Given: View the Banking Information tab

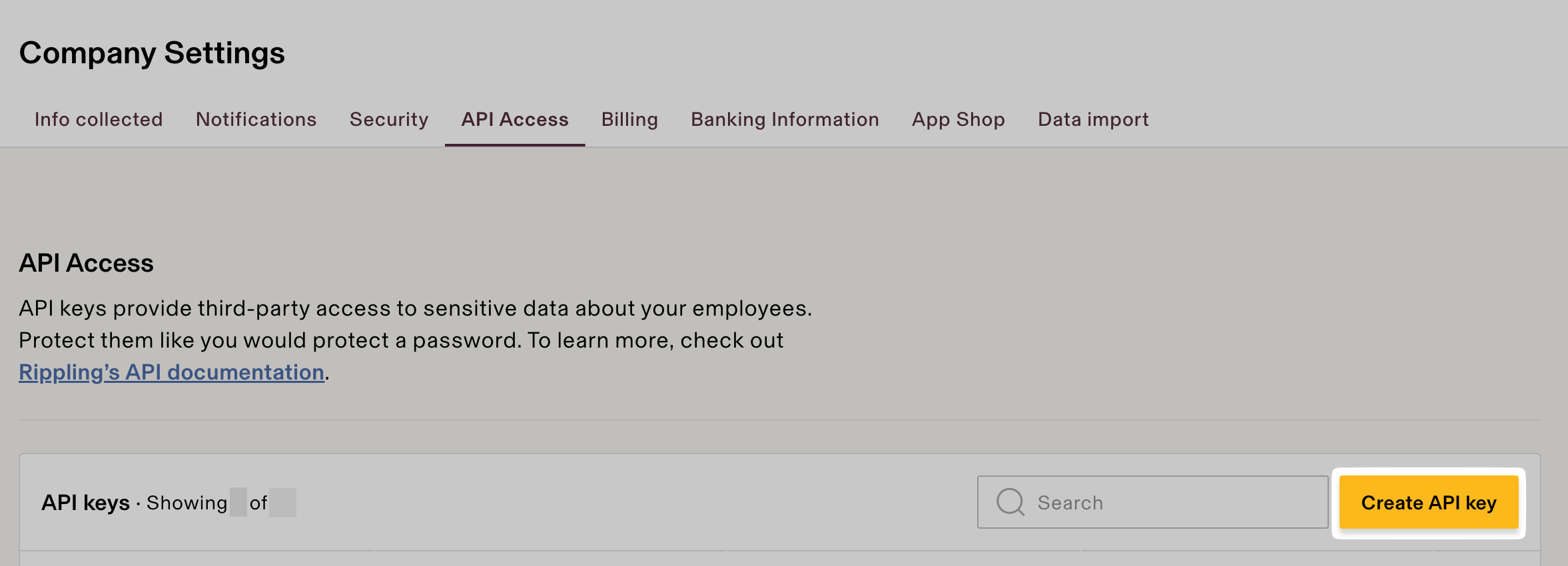Looking at the screenshot, I should (785, 119).
